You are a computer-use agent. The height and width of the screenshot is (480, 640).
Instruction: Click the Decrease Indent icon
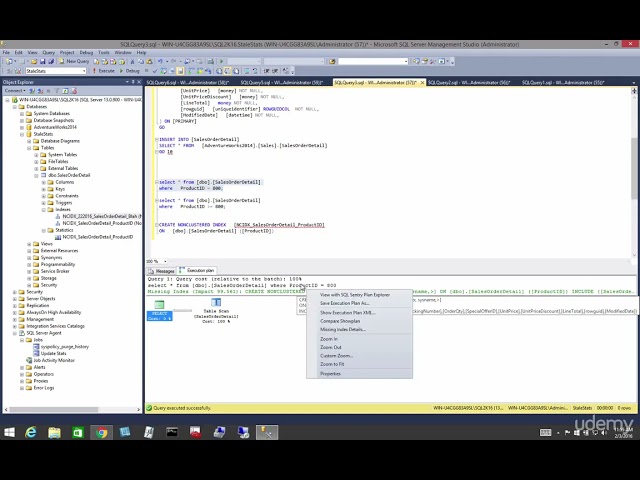coord(266,71)
